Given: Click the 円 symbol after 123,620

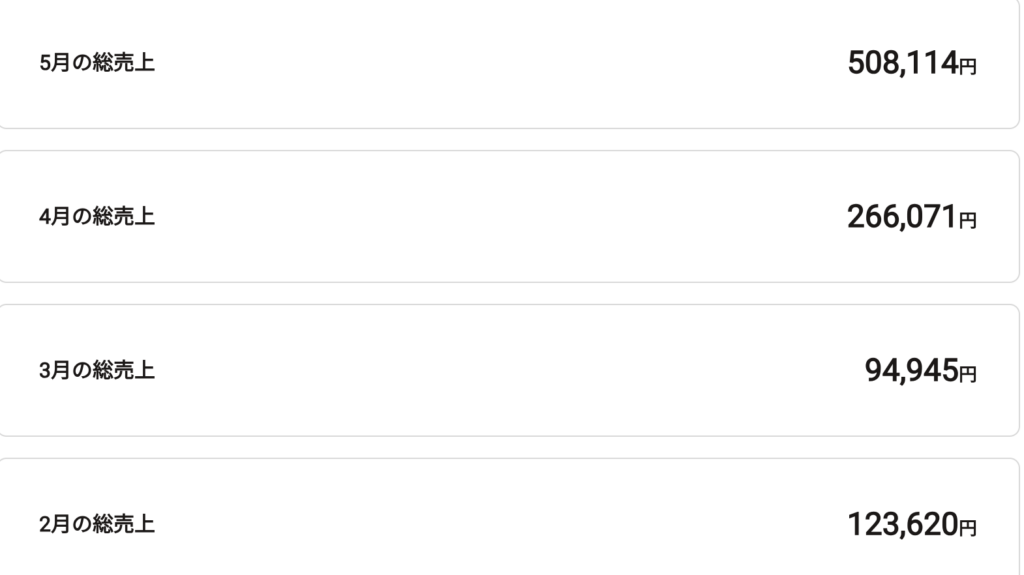Looking at the screenshot, I should pos(967,527).
